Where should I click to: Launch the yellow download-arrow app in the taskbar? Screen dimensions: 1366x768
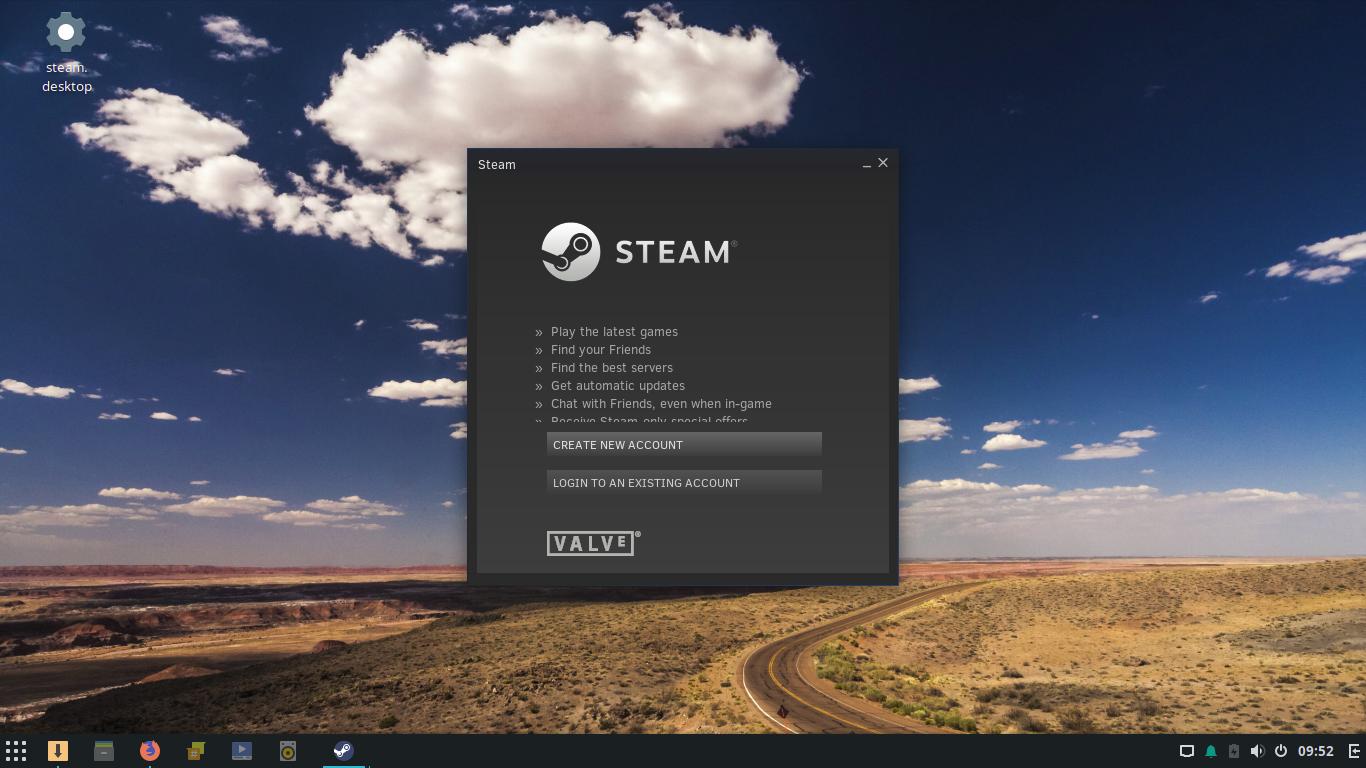point(58,751)
